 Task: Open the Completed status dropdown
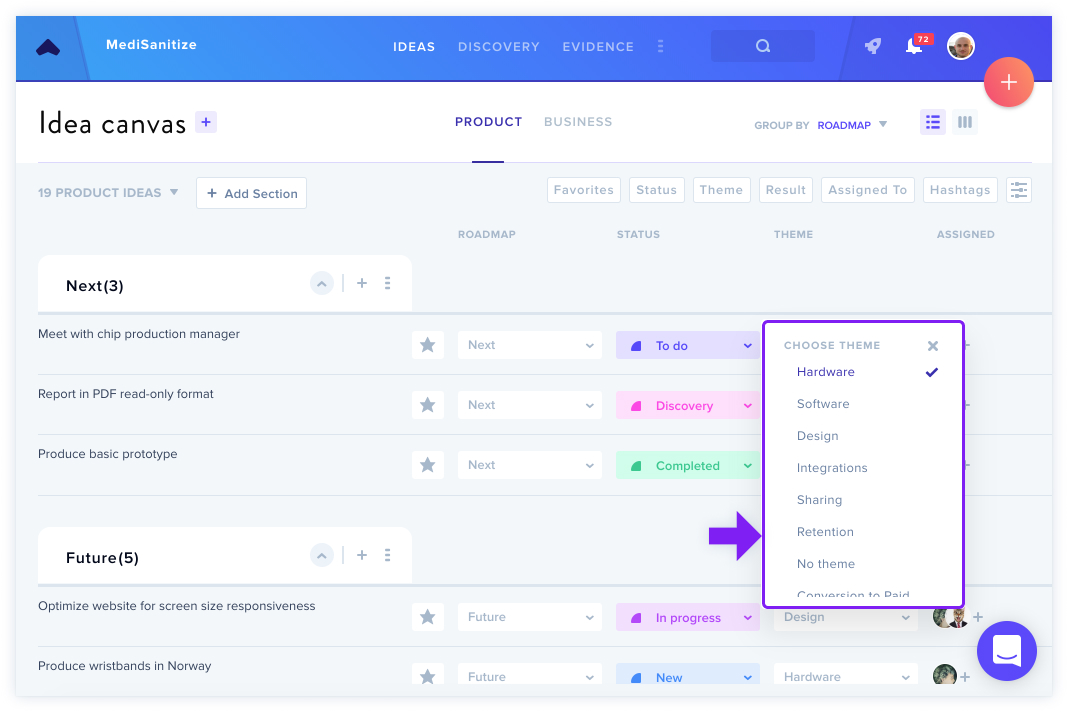[x=688, y=465]
